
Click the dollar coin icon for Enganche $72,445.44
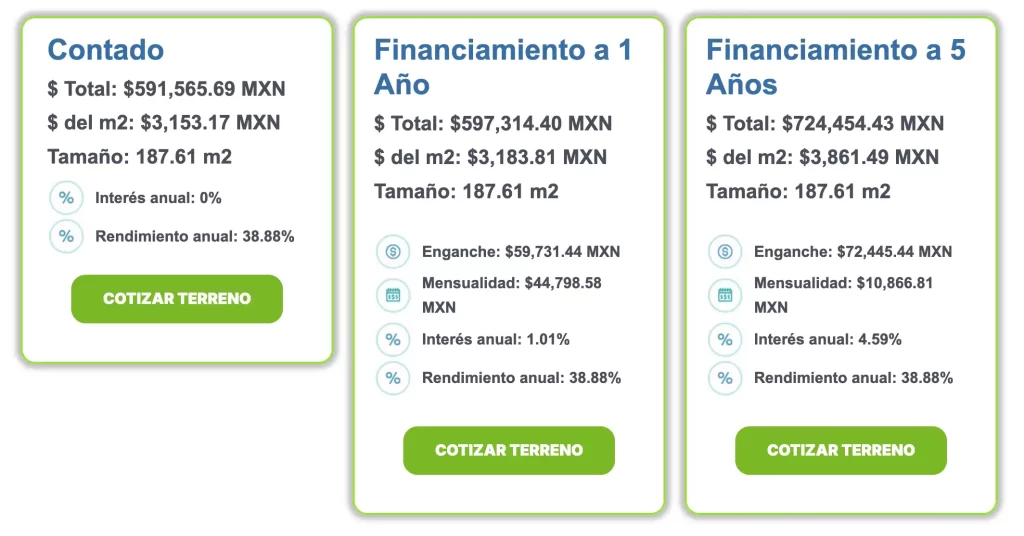click(x=725, y=251)
